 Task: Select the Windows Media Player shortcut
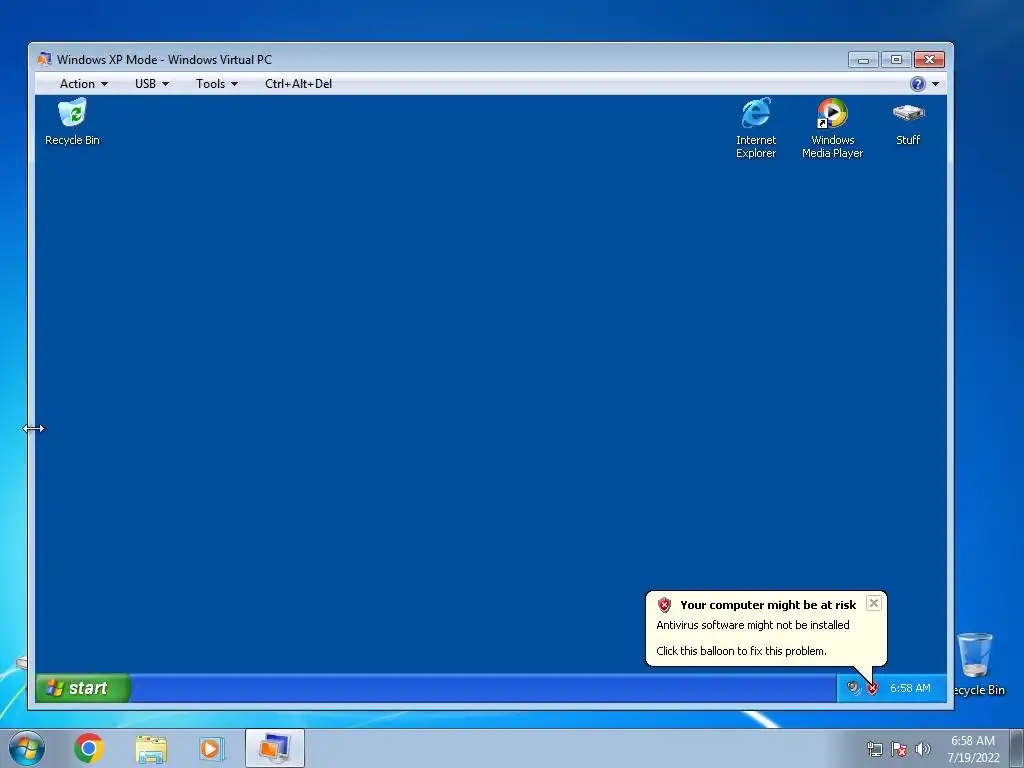click(832, 128)
